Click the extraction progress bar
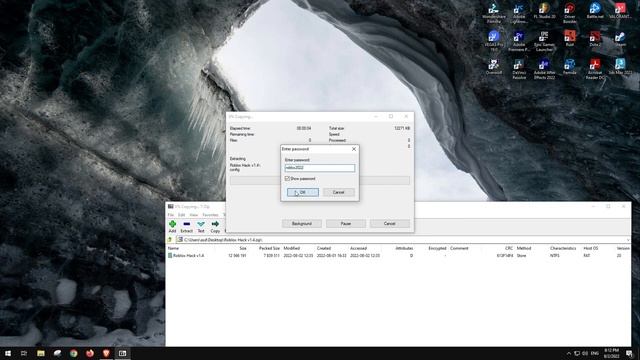 (x=320, y=181)
